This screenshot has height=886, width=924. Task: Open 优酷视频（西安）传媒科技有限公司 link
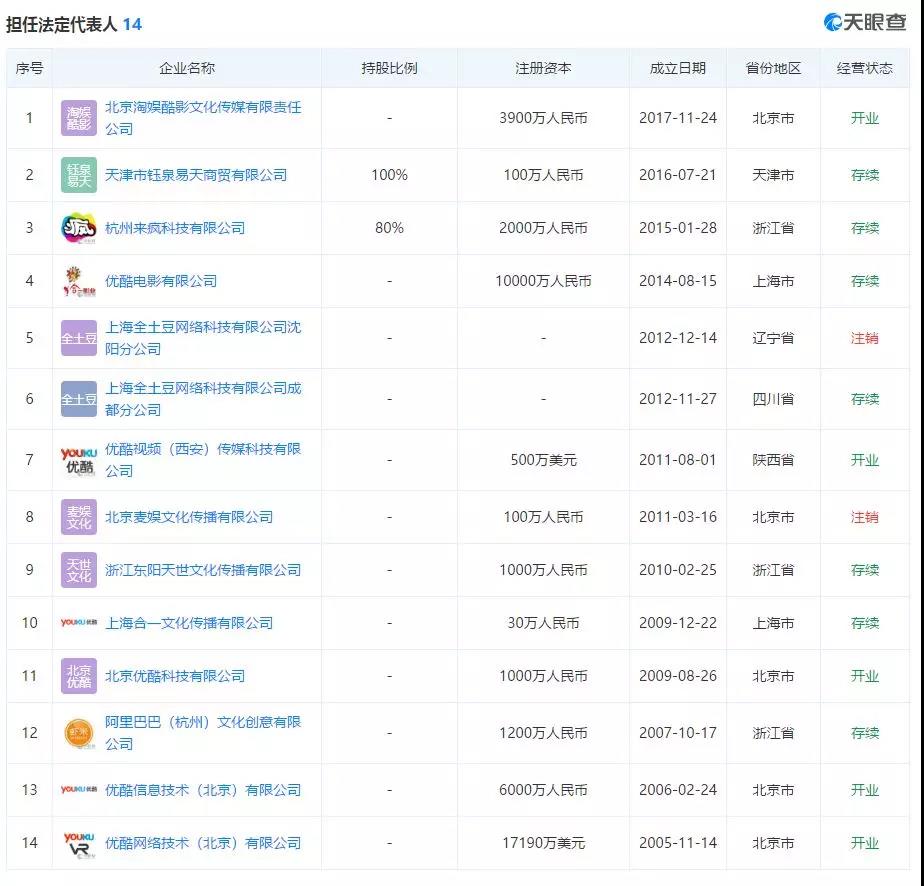click(x=203, y=460)
